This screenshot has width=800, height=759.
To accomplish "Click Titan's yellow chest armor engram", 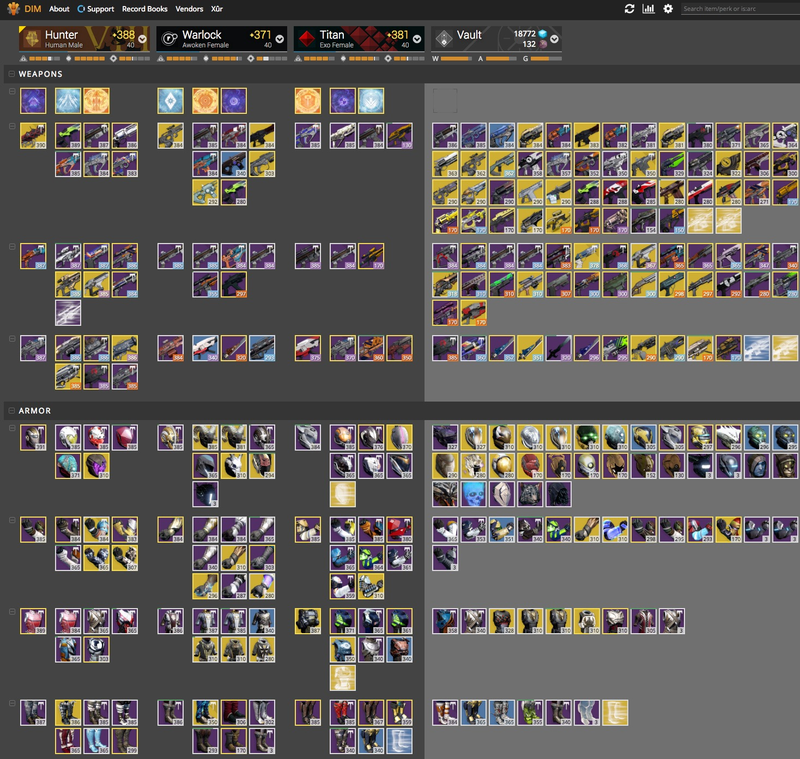I will (342, 678).
